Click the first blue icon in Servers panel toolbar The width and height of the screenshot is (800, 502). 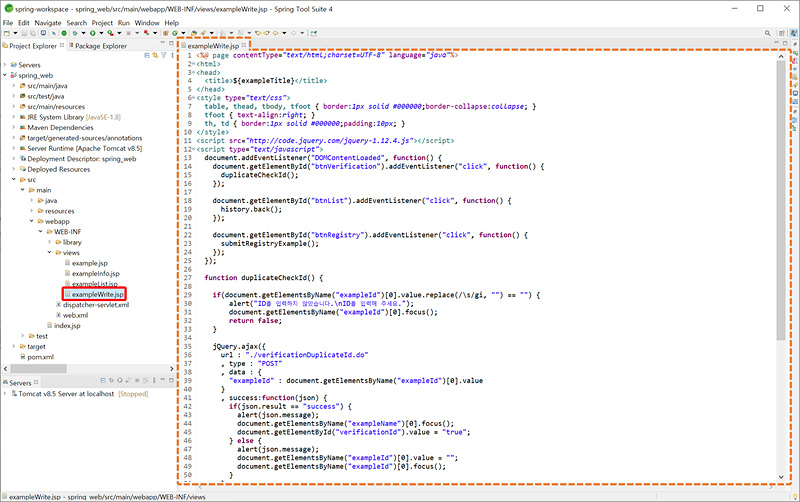click(x=103, y=380)
